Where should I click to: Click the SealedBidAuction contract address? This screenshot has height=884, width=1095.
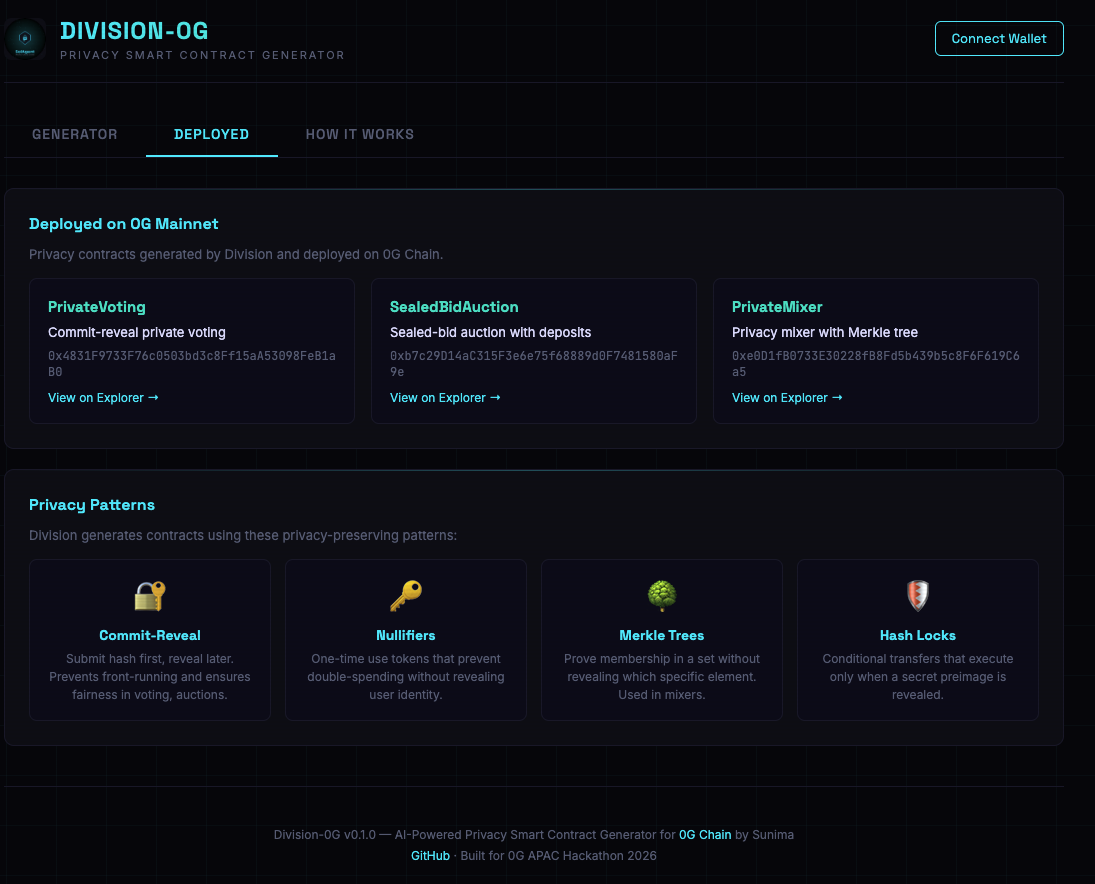click(534, 364)
